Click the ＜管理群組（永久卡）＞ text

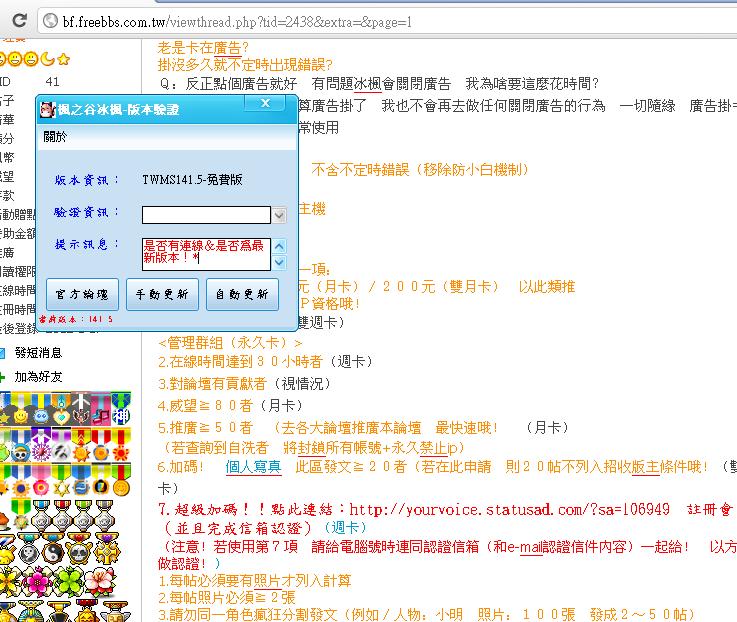pyautogui.click(x=230, y=343)
